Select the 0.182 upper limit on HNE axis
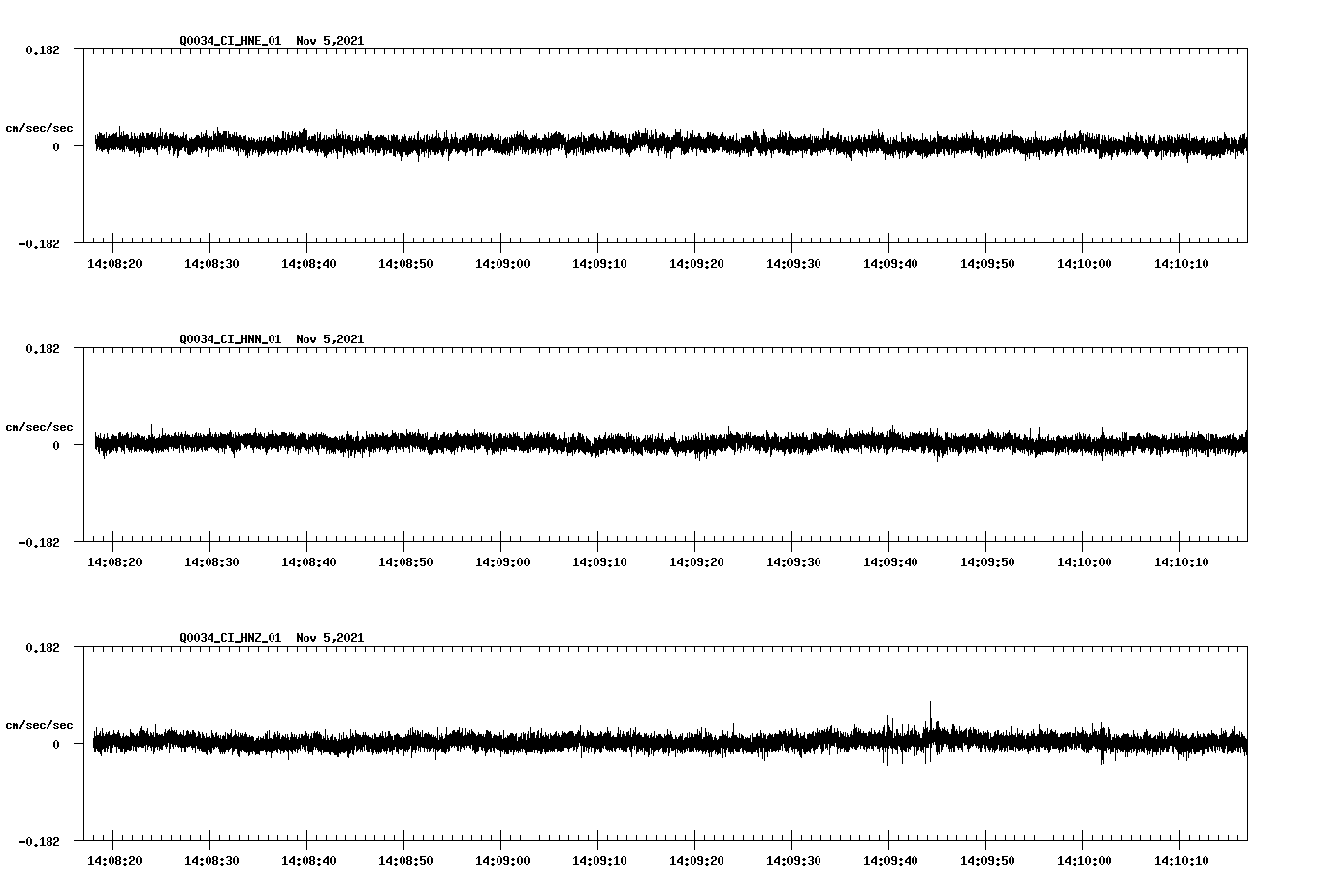The height and width of the screenshot is (896, 1317). (42, 49)
